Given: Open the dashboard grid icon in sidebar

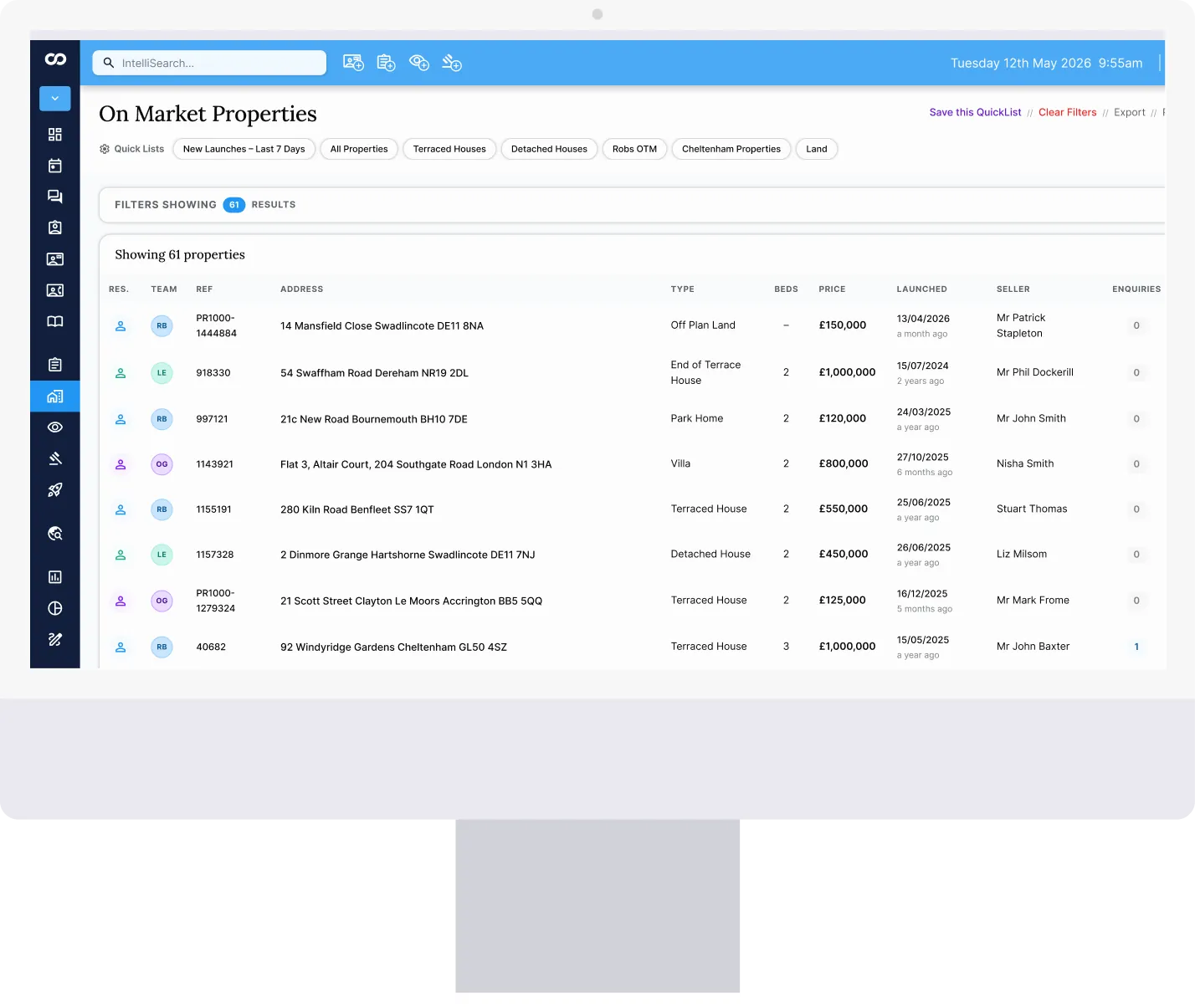Looking at the screenshot, I should (x=55, y=135).
